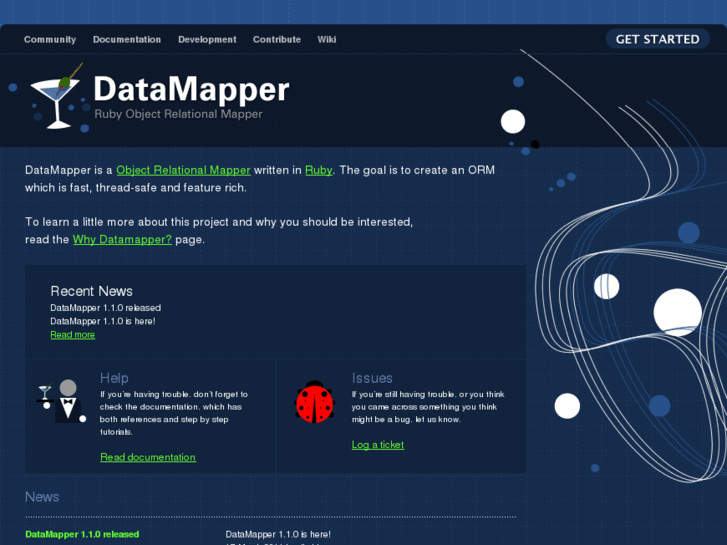
Task: Open the Documentation menu item
Action: click(127, 39)
